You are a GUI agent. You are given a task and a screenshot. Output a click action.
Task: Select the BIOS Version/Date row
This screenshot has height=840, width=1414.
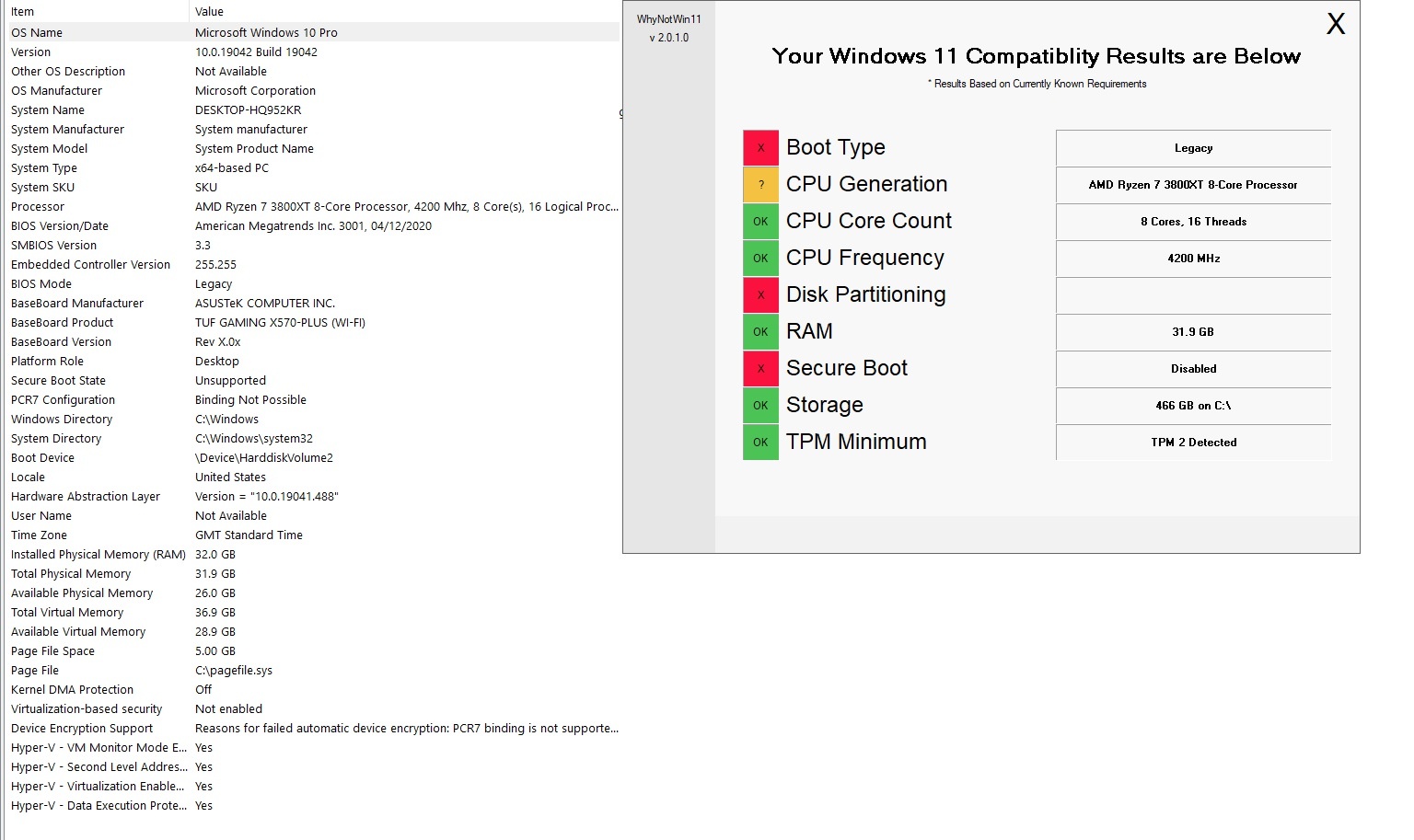pyautogui.click(x=312, y=225)
